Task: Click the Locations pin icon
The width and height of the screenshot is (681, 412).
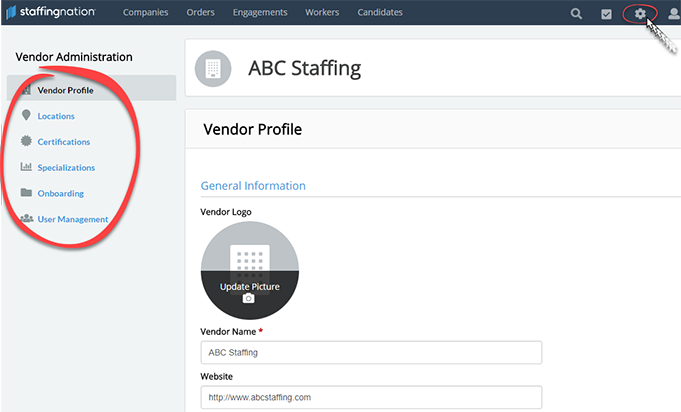Action: point(26,115)
